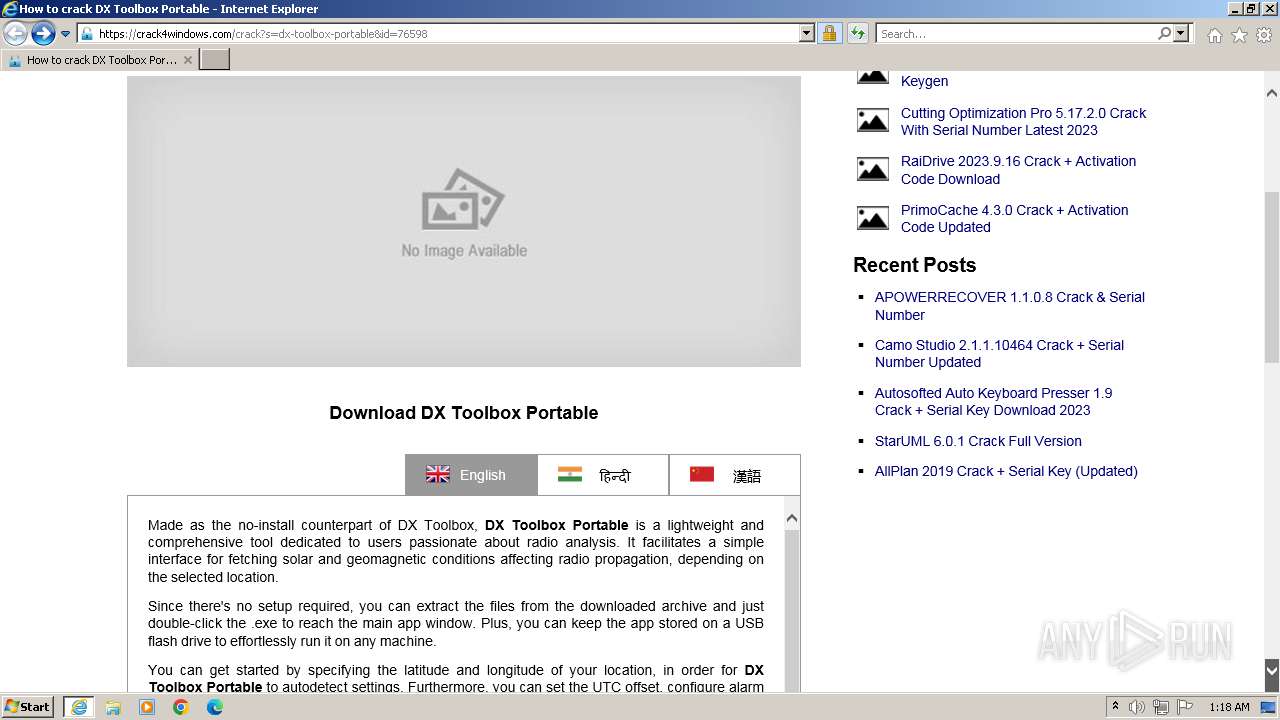Screen dimensions: 1280x720
Task: Click the India flag icon
Action: tap(570, 474)
